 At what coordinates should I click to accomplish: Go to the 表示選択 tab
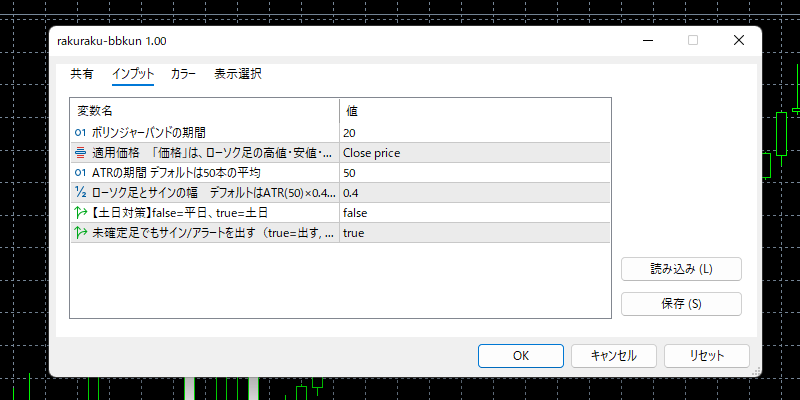click(238, 74)
